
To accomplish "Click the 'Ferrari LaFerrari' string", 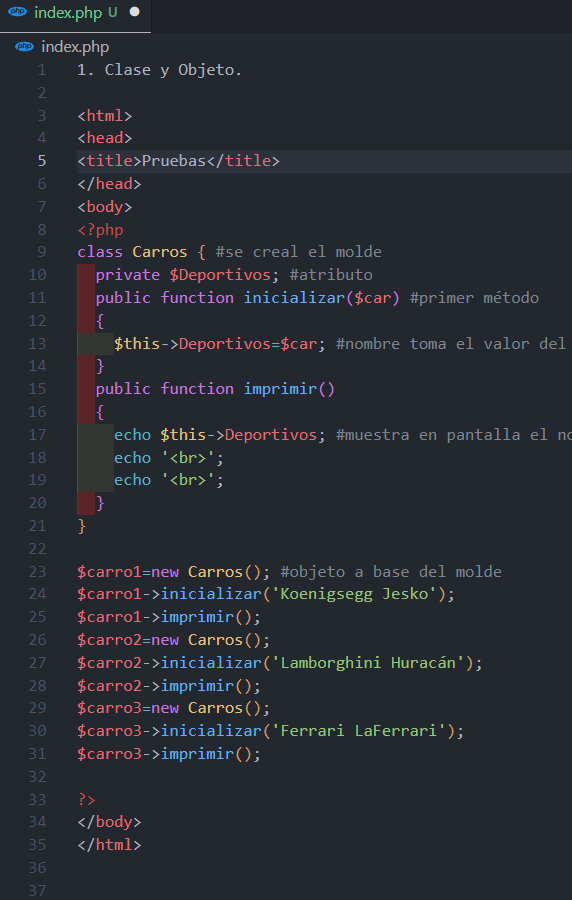I will (360, 731).
